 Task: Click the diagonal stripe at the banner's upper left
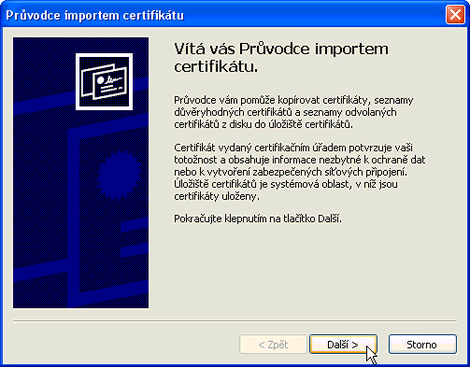[43, 103]
